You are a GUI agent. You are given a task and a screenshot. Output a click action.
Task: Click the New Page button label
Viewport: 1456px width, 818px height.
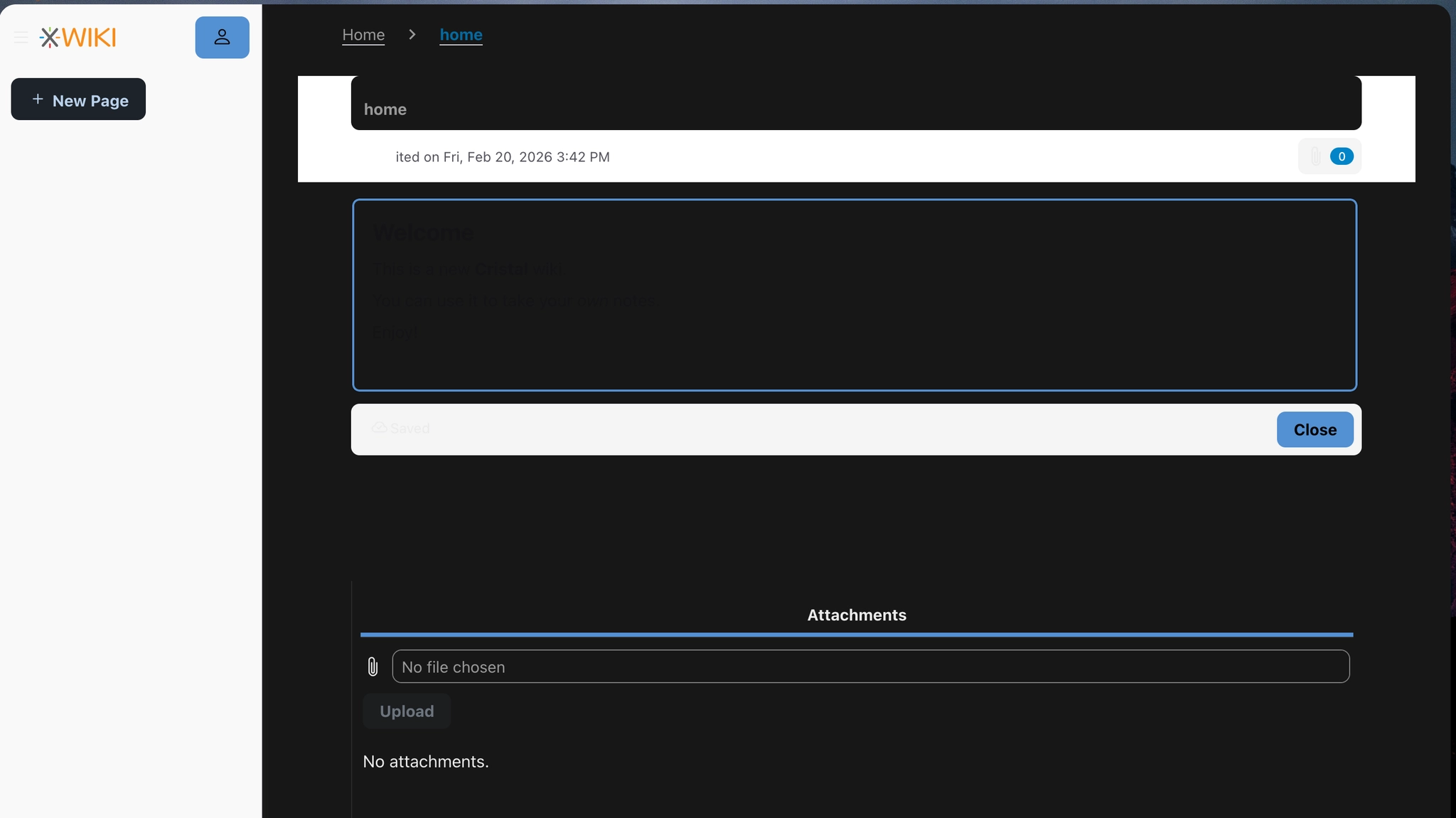point(90,100)
